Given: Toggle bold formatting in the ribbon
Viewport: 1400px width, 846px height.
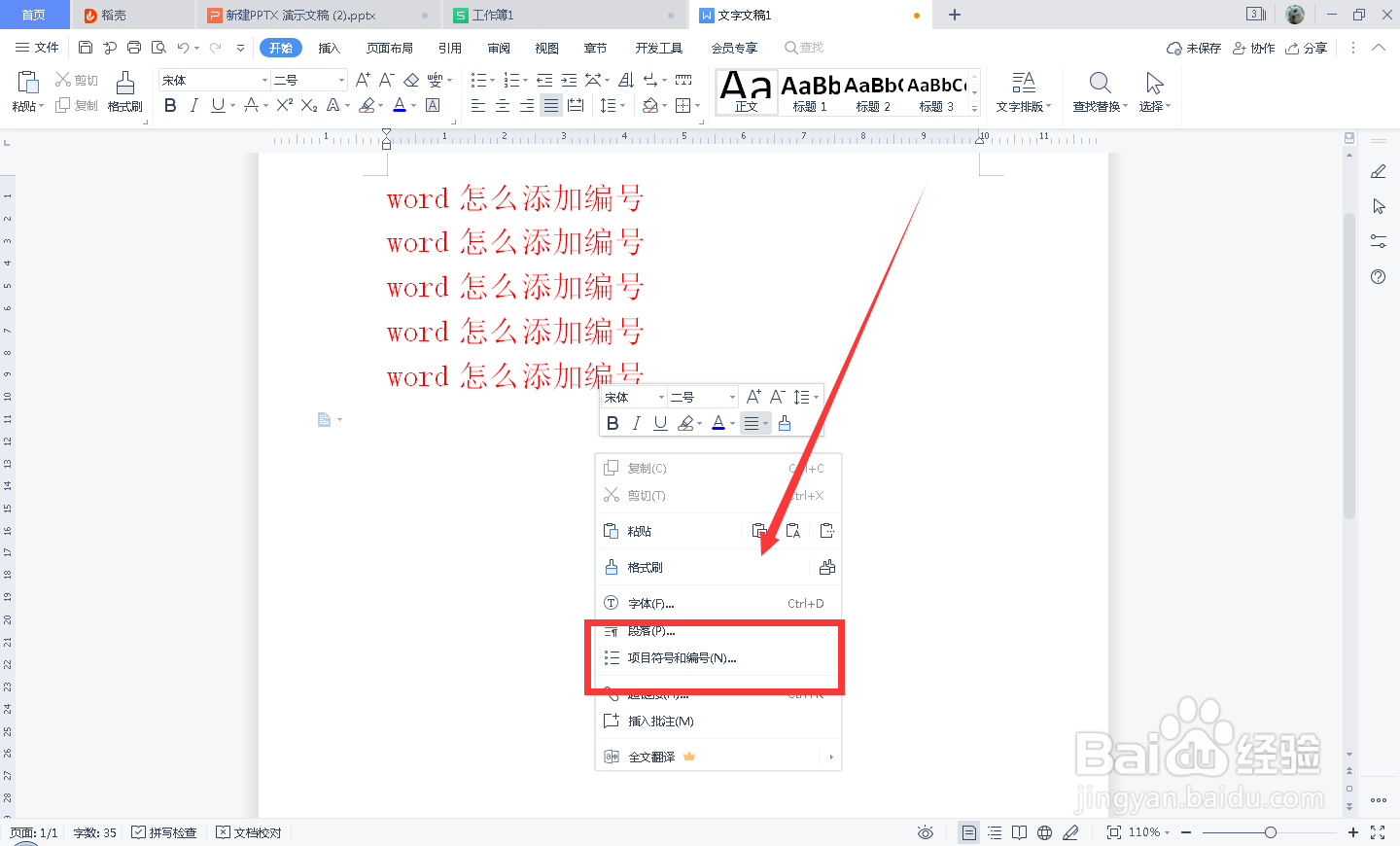Looking at the screenshot, I should click(x=170, y=106).
